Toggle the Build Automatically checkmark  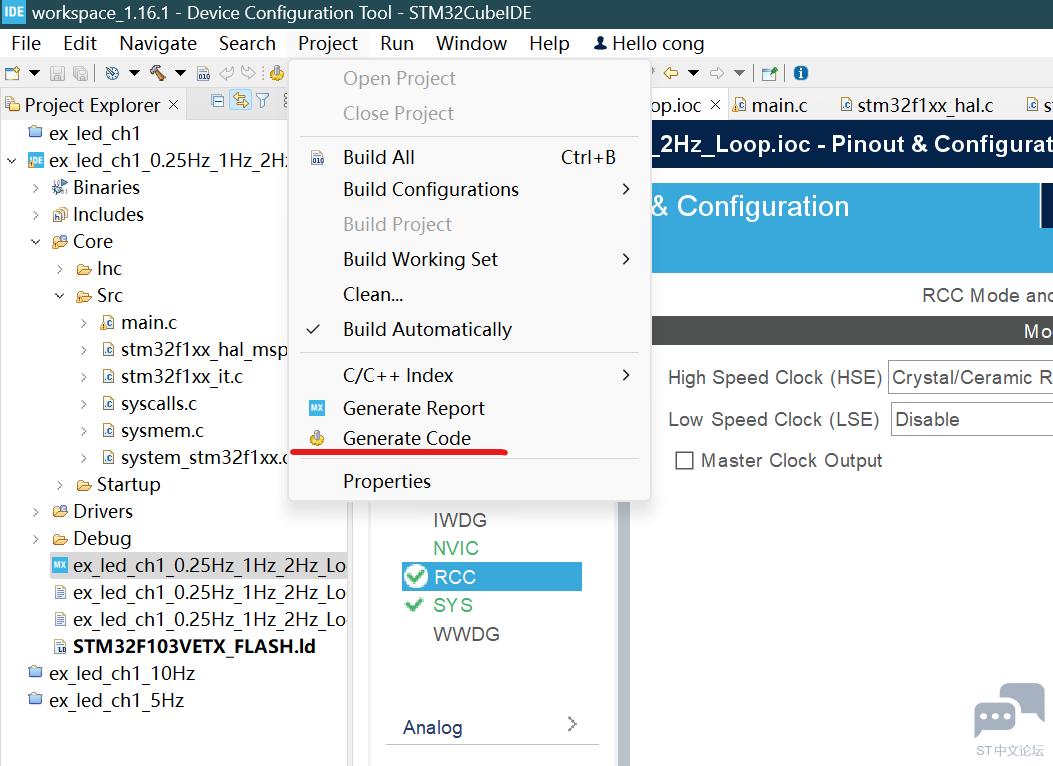[312, 330]
